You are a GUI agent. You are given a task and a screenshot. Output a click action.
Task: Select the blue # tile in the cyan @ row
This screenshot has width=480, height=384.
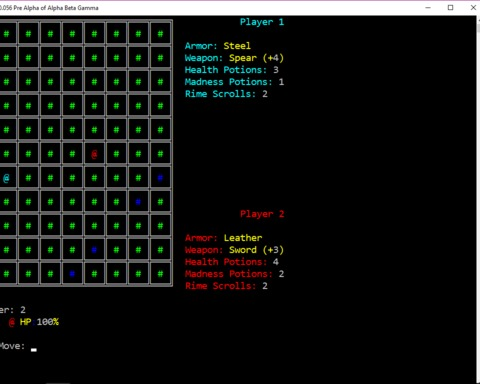click(x=160, y=178)
